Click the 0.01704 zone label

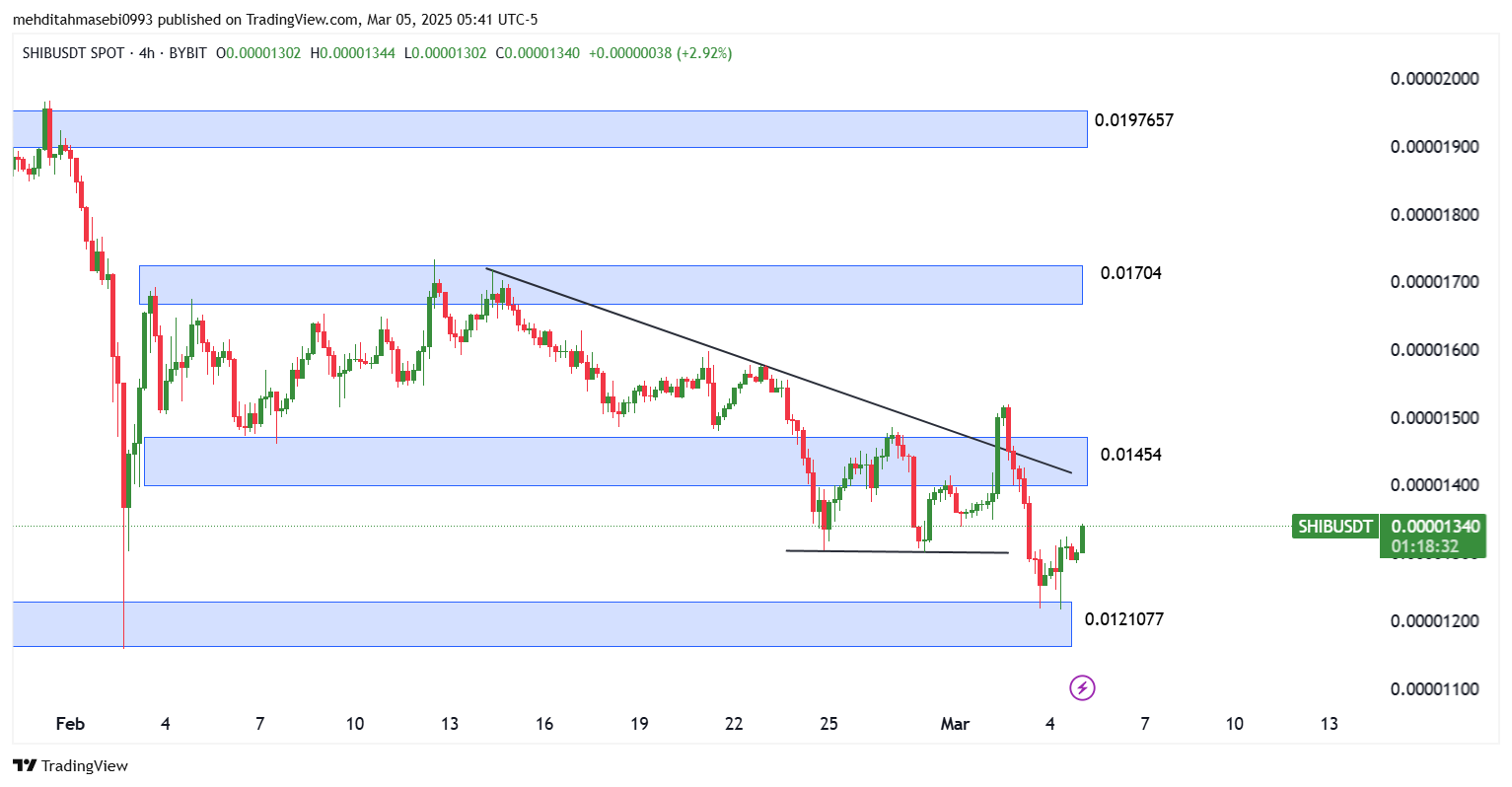tap(1131, 273)
